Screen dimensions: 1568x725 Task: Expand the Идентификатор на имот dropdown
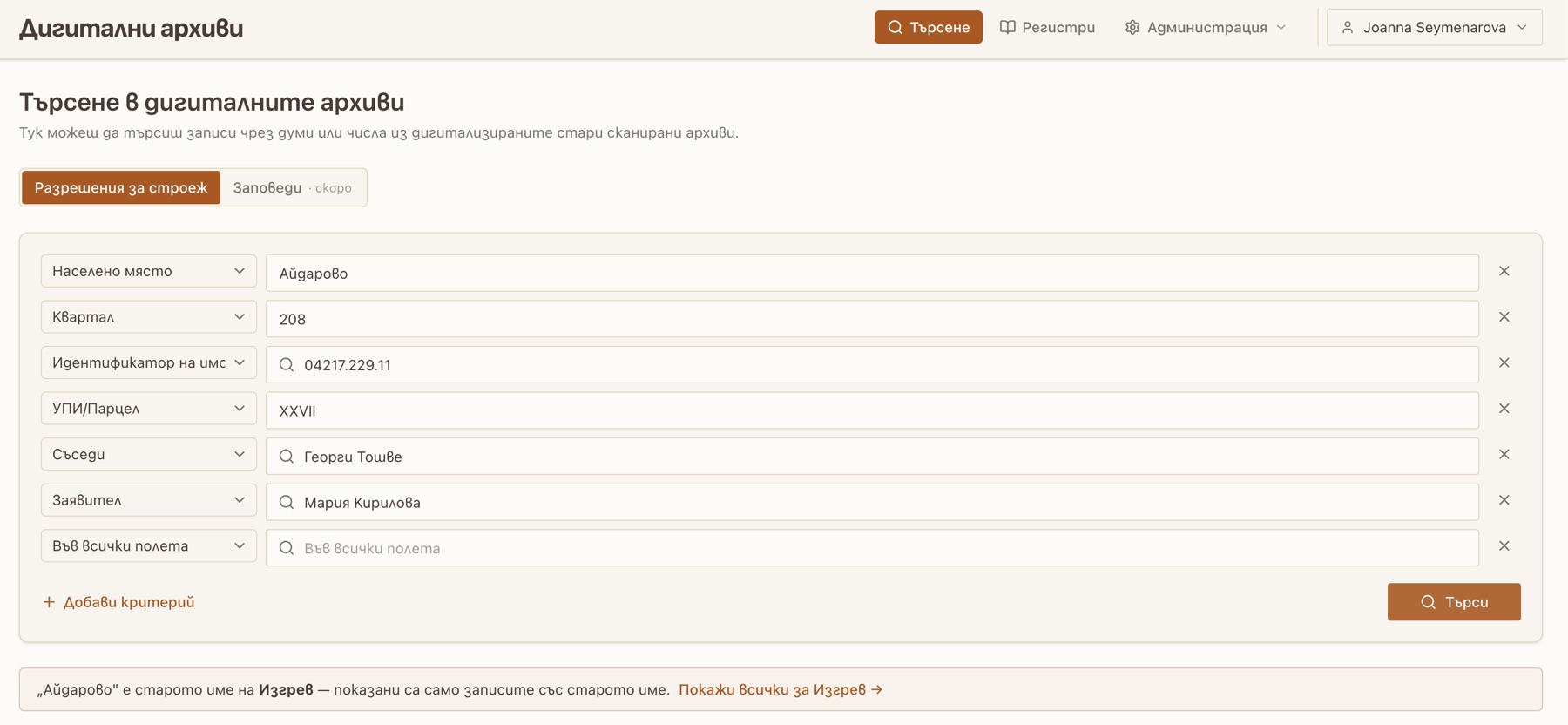[149, 362]
